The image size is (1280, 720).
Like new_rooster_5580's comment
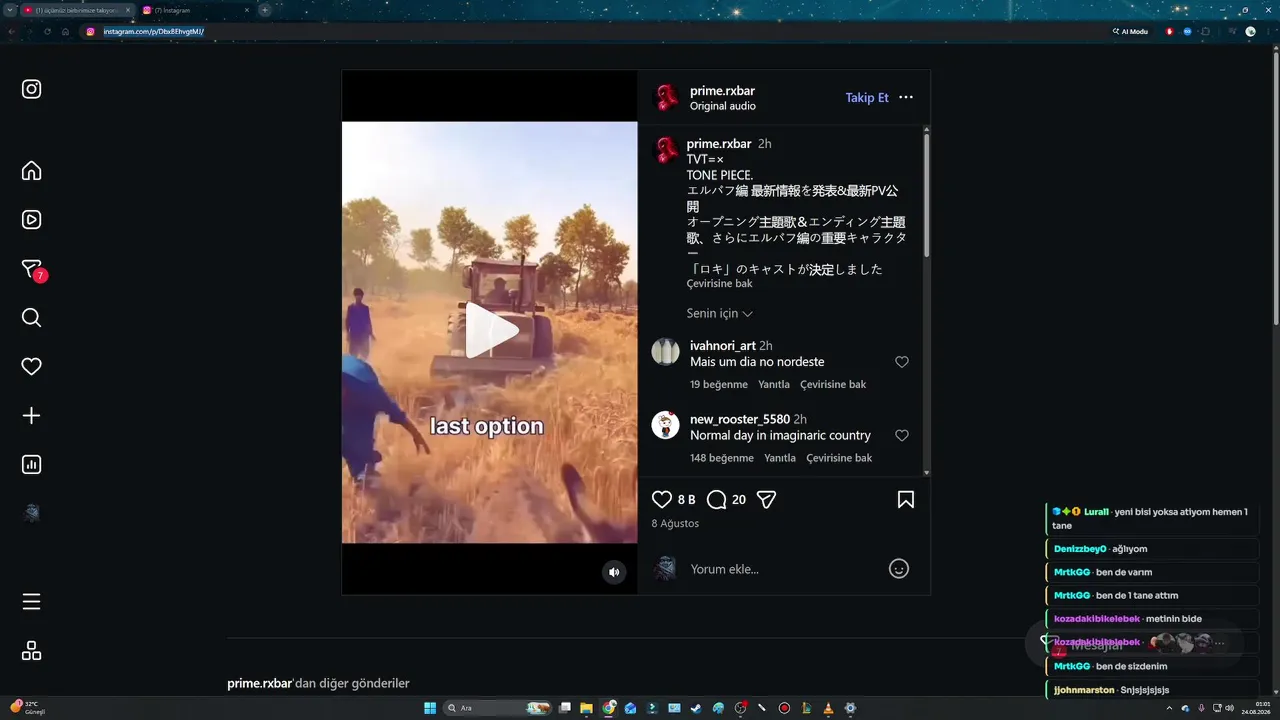point(902,436)
